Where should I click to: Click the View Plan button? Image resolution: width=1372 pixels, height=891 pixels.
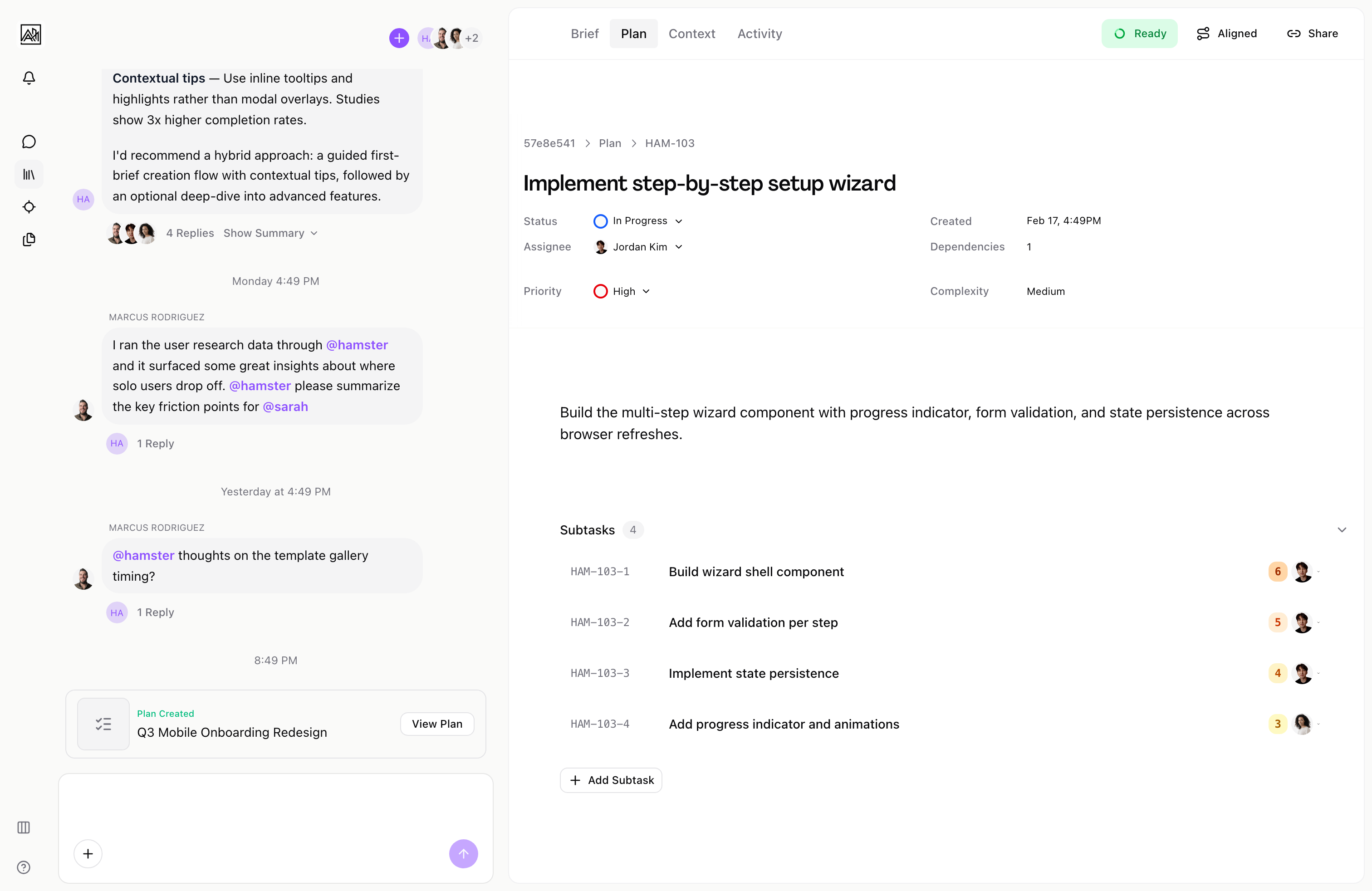(x=436, y=724)
